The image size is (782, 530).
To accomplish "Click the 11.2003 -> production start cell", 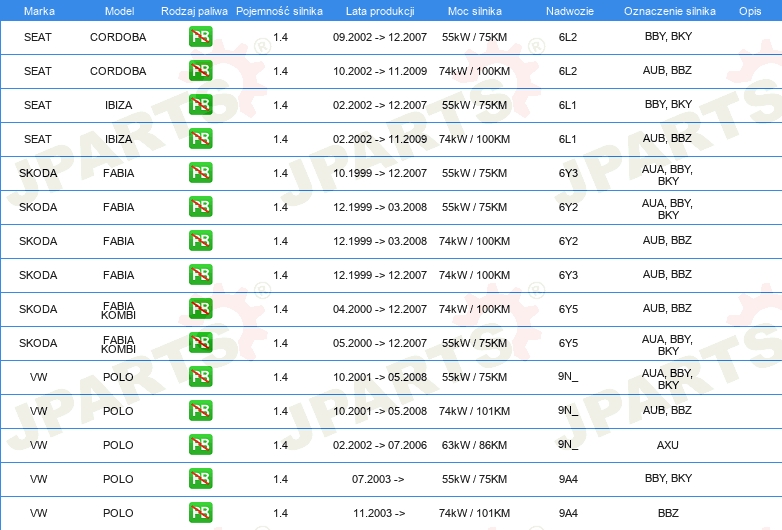I will tap(379, 513).
